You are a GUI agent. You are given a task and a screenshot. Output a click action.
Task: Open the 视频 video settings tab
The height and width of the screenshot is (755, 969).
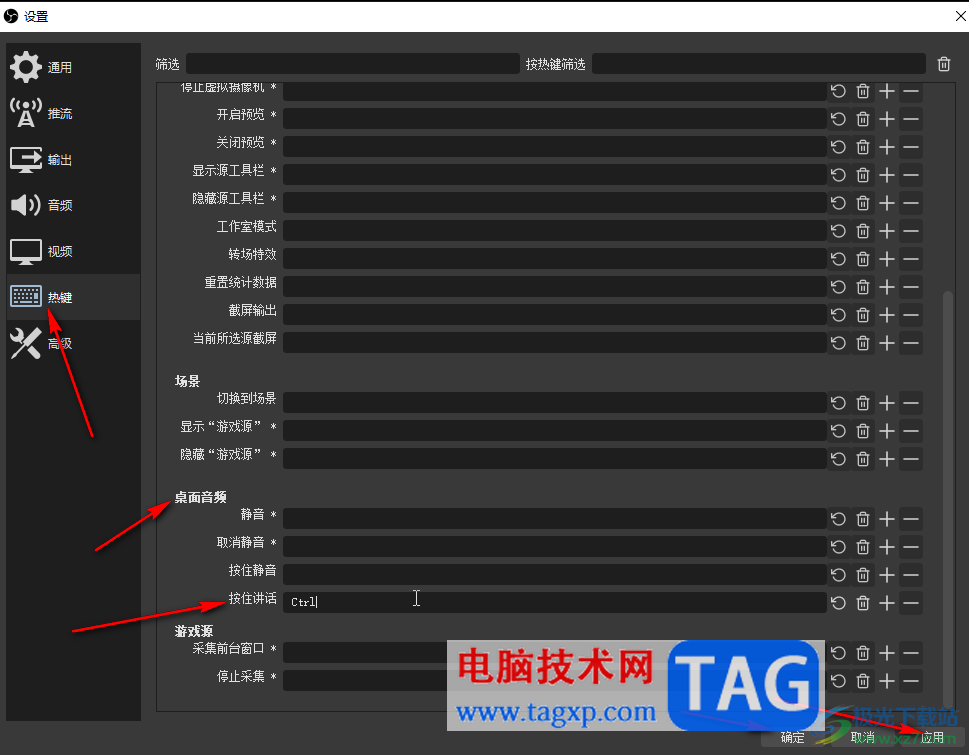[73, 251]
